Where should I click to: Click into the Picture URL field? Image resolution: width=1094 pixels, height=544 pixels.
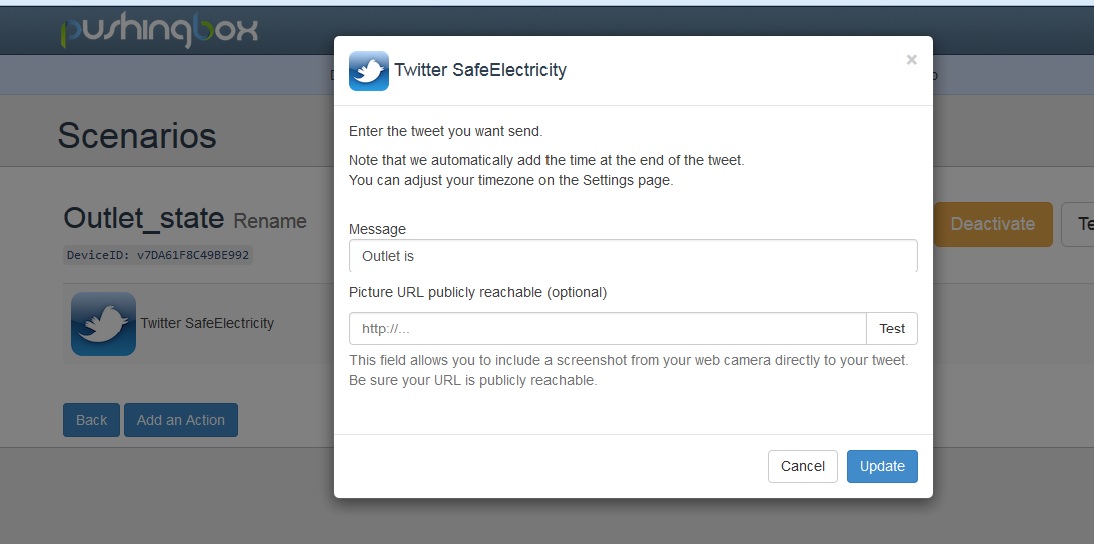coord(607,329)
